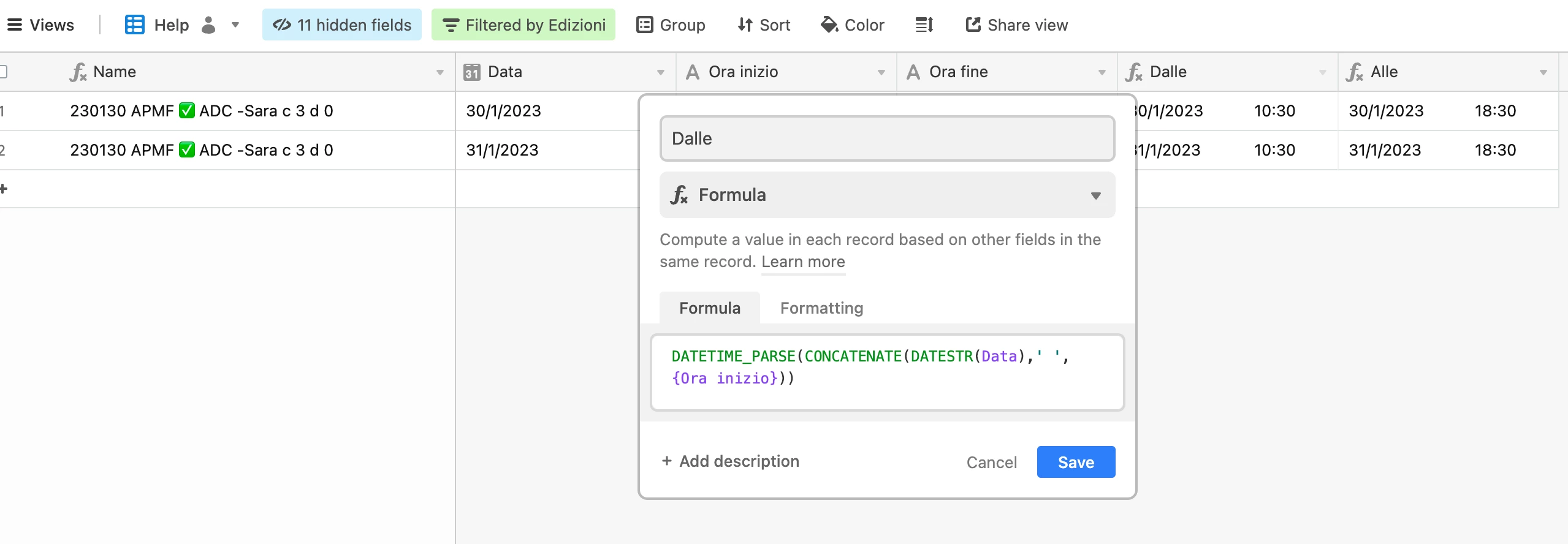Image resolution: width=1568 pixels, height=544 pixels.
Task: Click the collaborators person icon
Action: (208, 25)
